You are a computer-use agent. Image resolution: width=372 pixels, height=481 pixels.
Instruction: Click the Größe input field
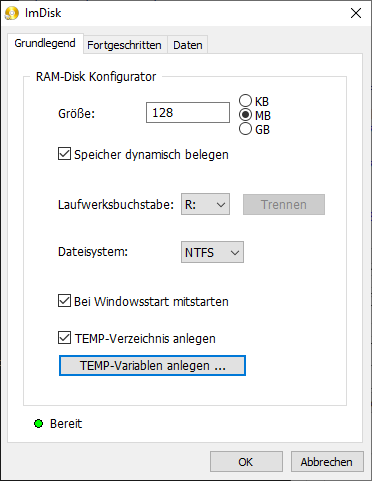(188, 113)
